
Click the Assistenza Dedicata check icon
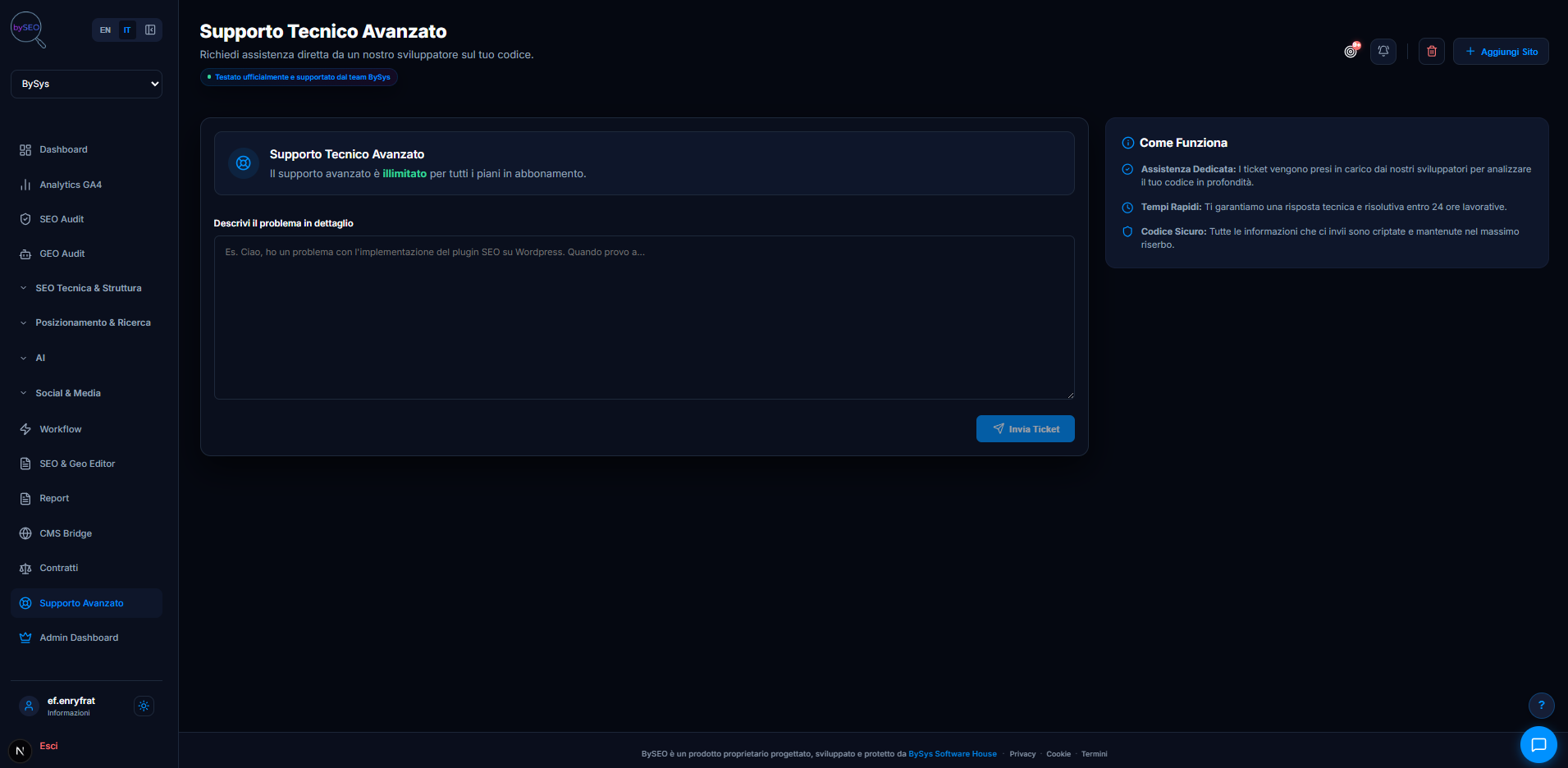tap(1127, 169)
